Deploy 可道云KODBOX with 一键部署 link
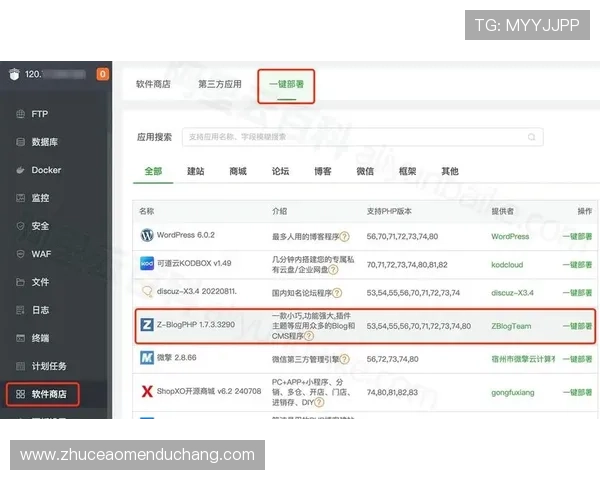This screenshot has height=480, width=600. (577, 265)
